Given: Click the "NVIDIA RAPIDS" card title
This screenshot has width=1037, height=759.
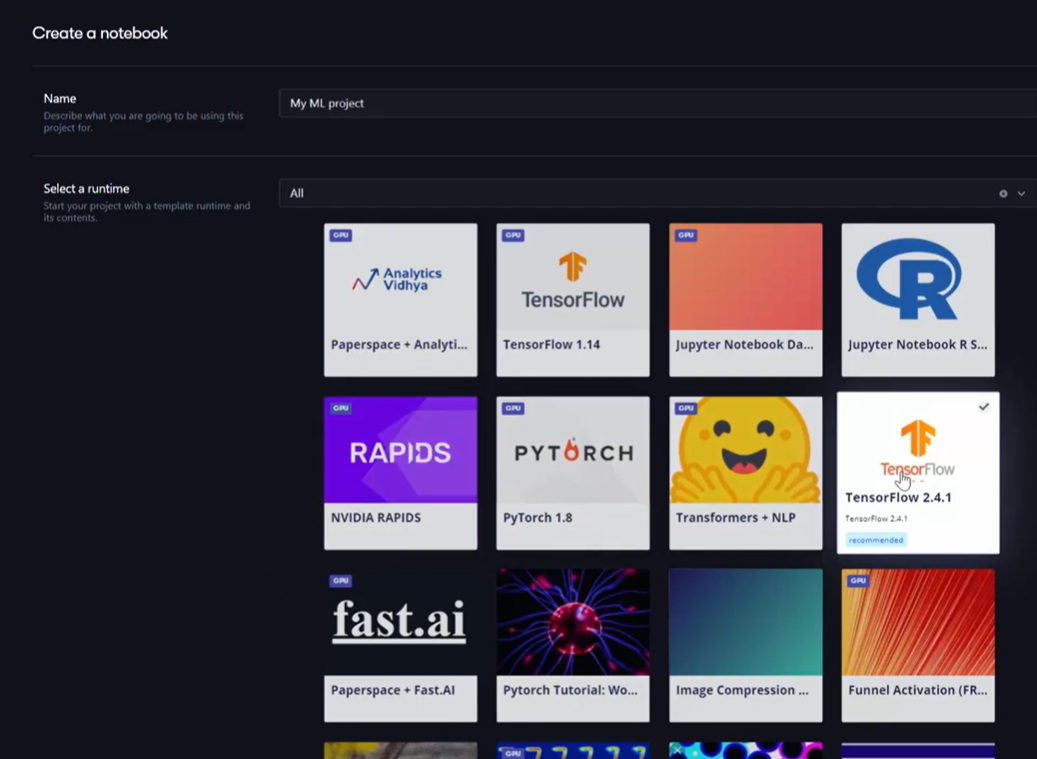Looking at the screenshot, I should tap(376, 518).
